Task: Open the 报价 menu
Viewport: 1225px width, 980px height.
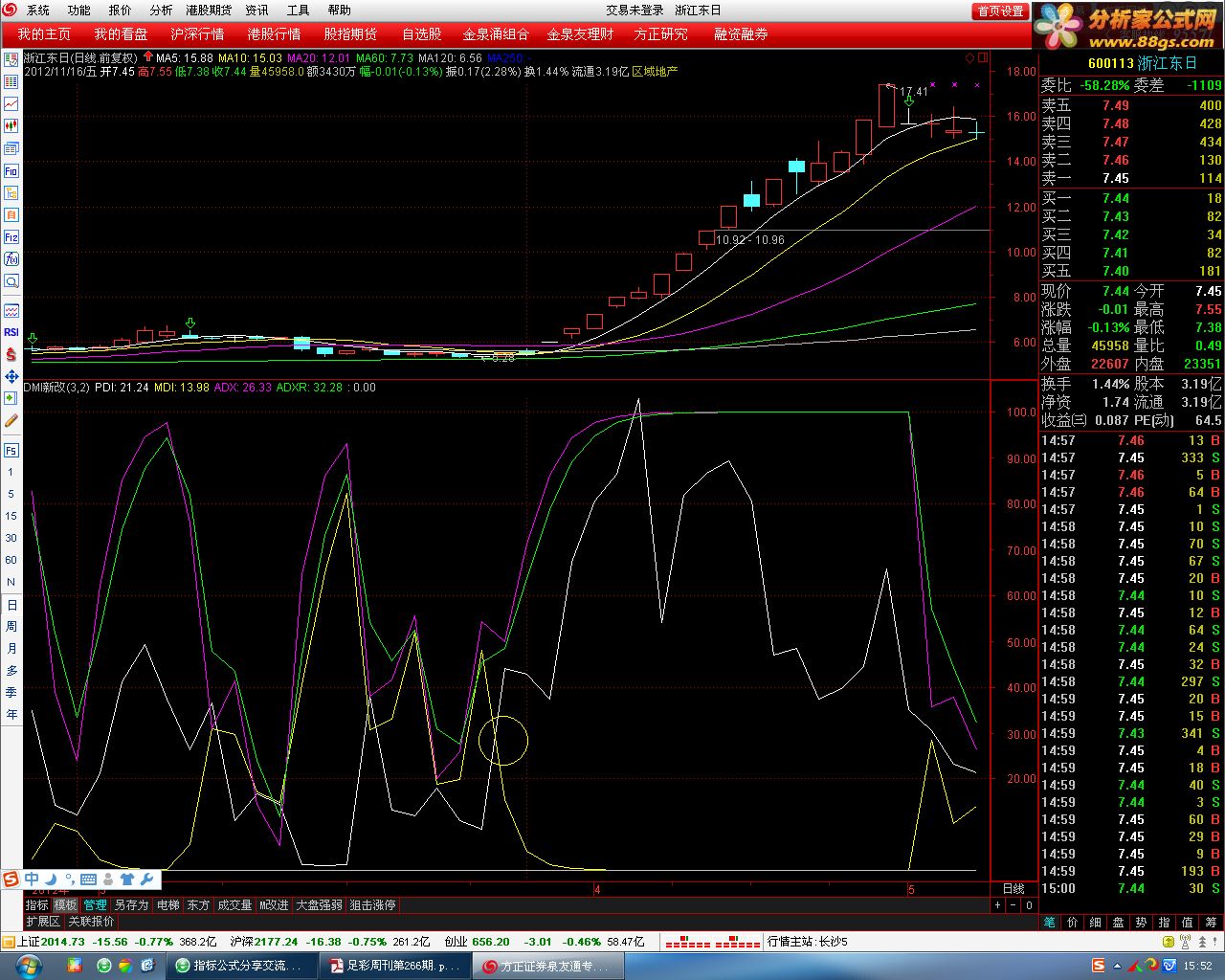Action: pos(121,10)
